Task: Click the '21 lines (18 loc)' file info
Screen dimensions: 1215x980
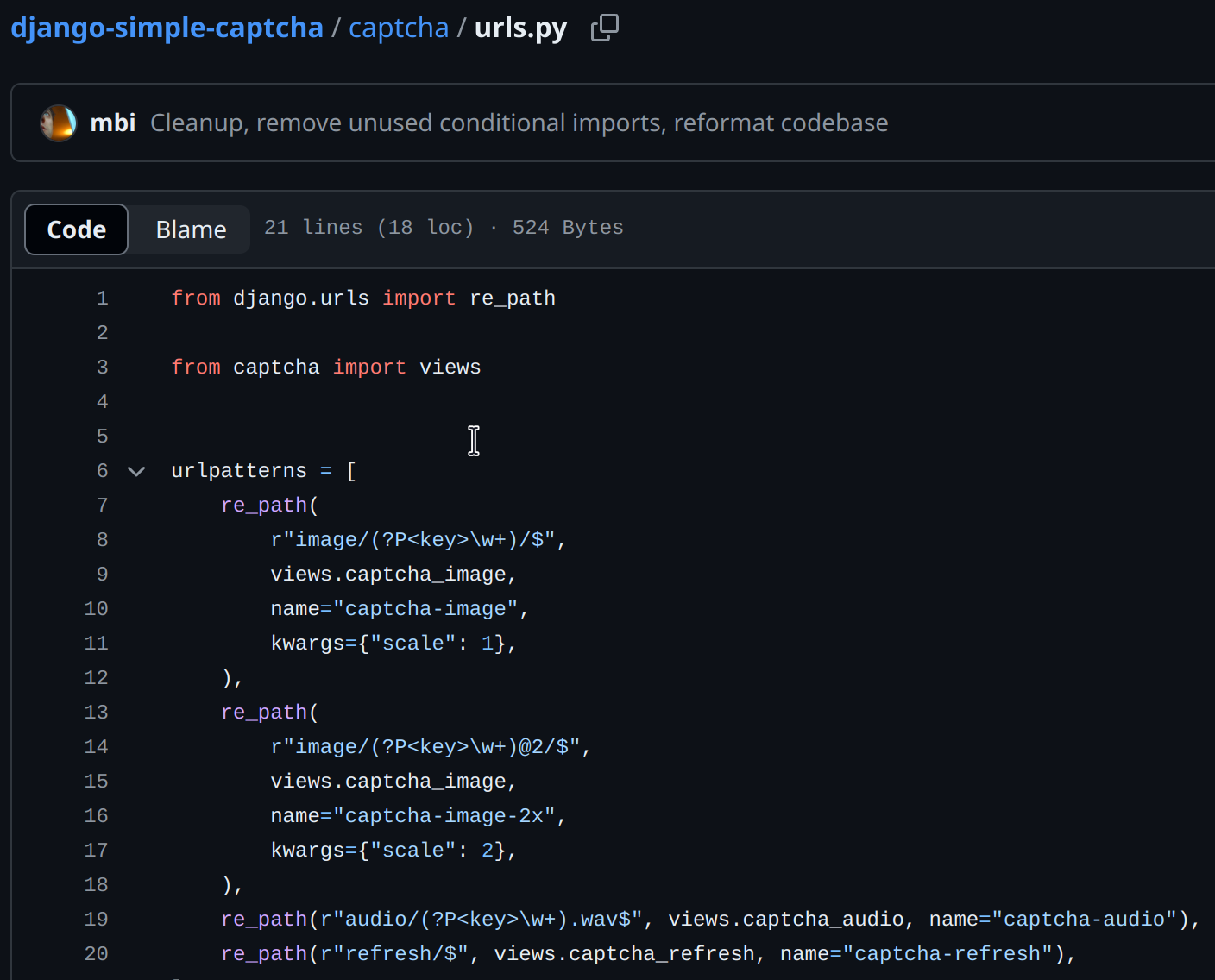Action: [369, 228]
